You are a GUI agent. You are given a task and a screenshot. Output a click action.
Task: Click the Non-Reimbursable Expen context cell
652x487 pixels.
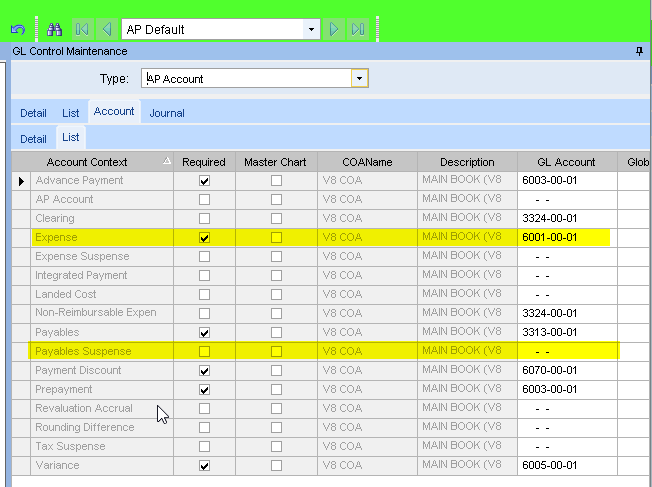click(102, 313)
